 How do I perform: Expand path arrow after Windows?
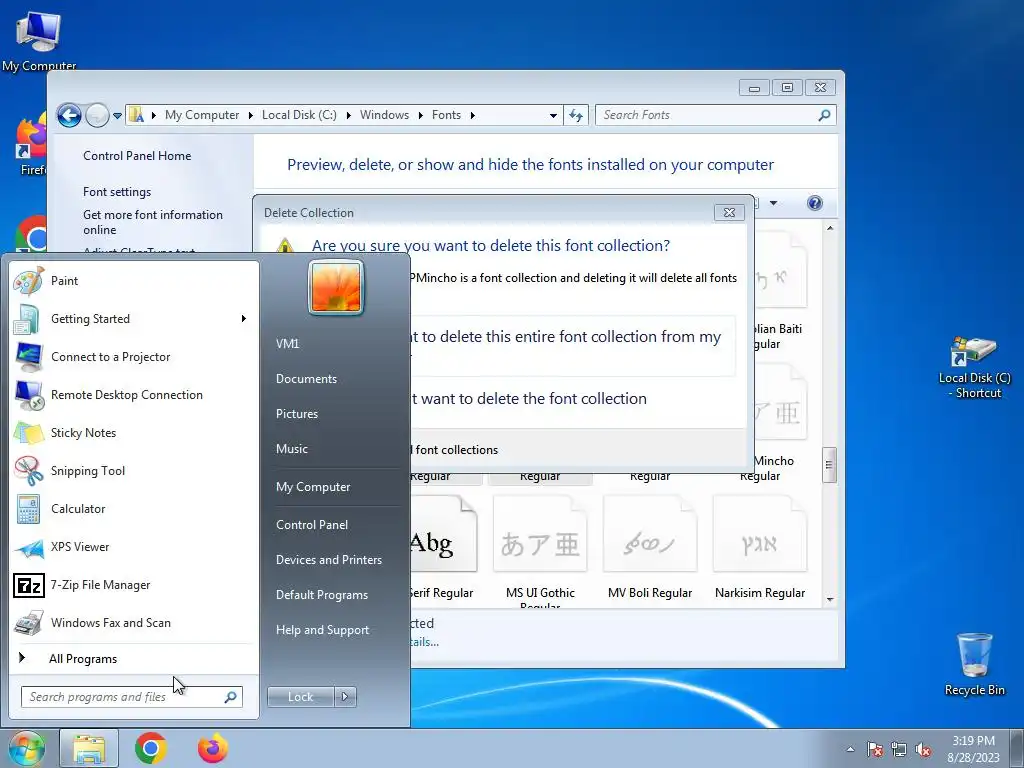(421, 115)
